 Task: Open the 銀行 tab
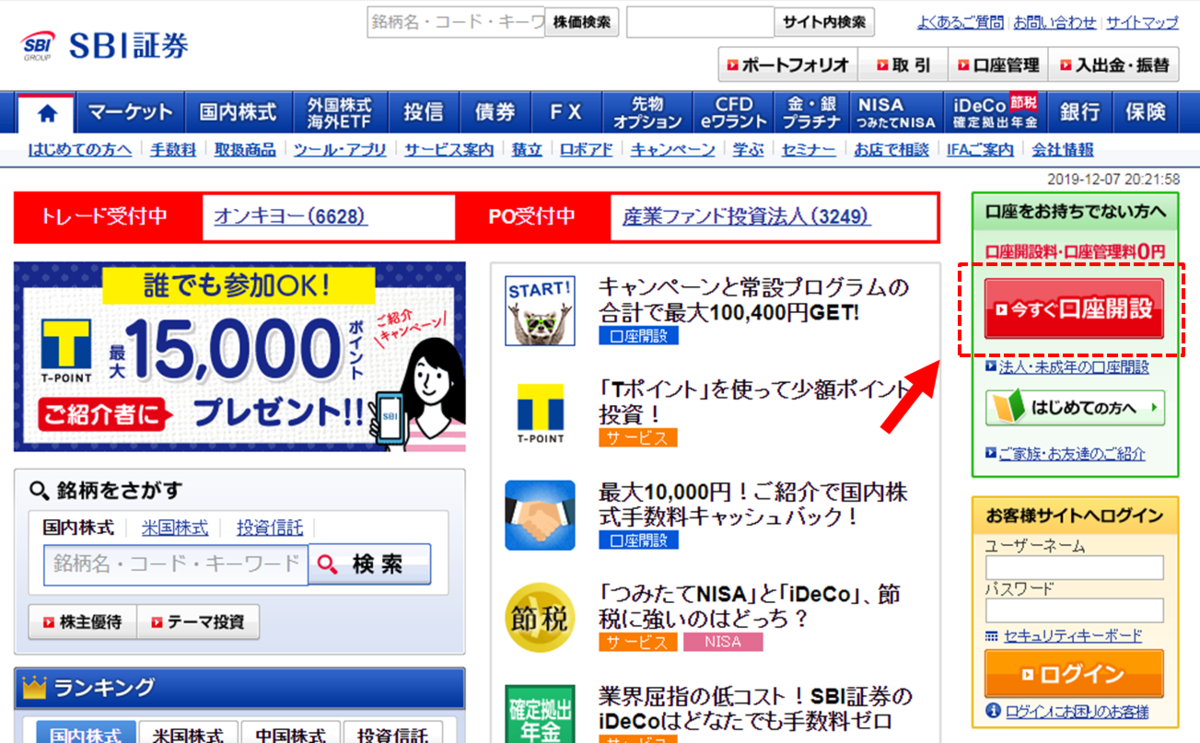[1080, 113]
